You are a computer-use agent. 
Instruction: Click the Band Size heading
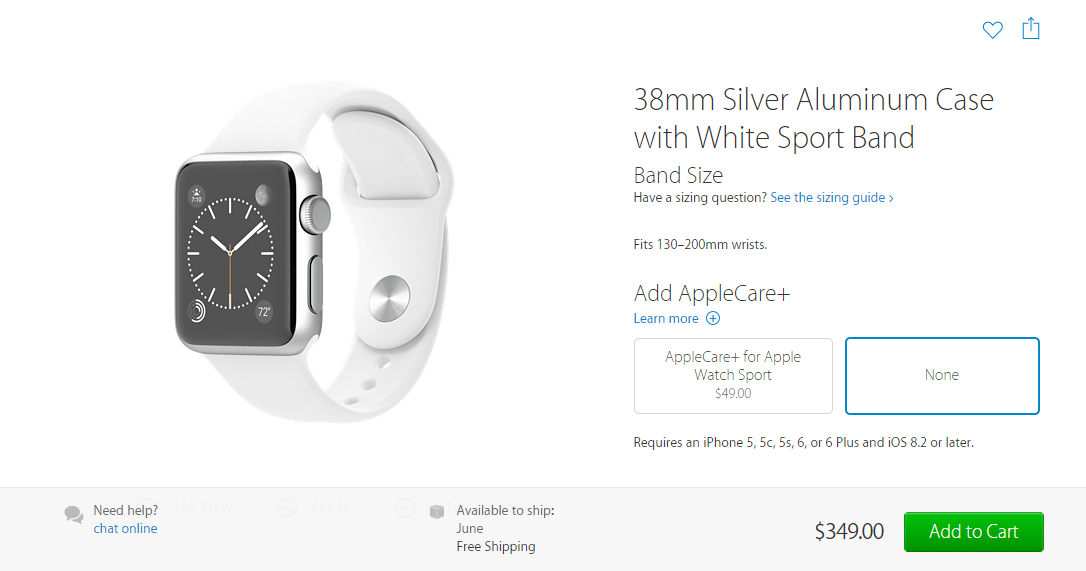point(678,175)
